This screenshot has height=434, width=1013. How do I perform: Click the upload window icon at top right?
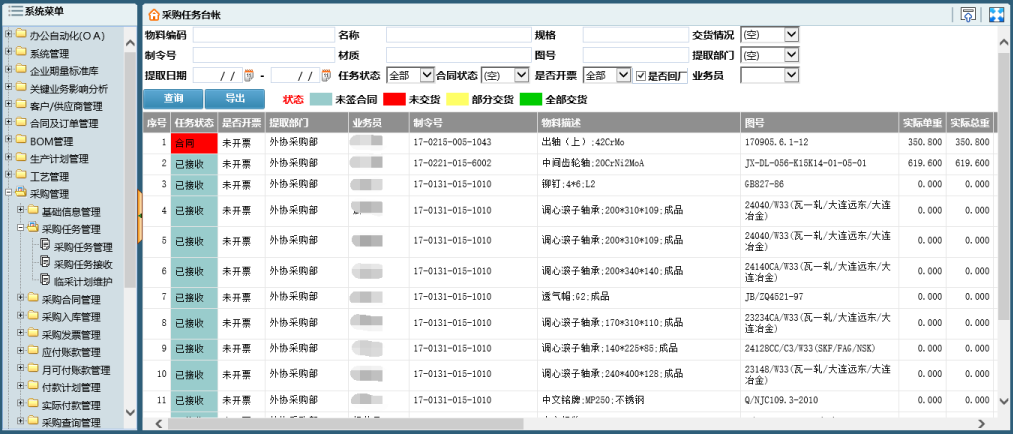[x=968, y=14]
